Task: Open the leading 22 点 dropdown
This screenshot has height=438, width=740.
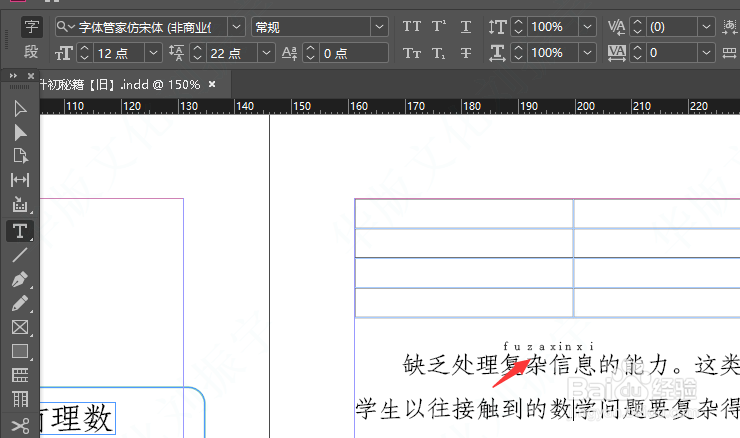Action: pos(266,53)
